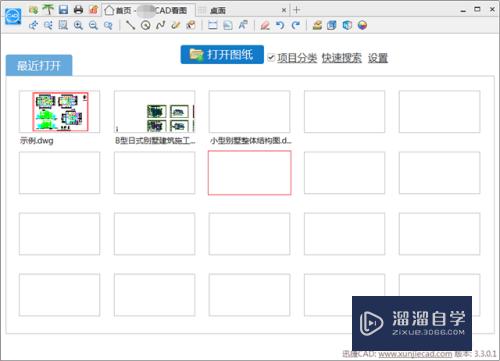Screen dimensions: 500x361
Task: Click the 项目分类 link
Action: (x=297, y=58)
